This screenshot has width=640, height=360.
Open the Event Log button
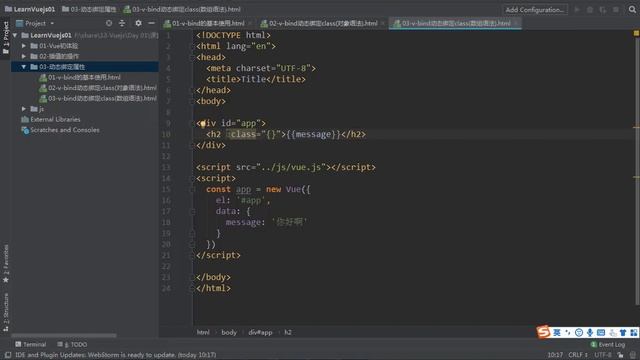(x=607, y=344)
